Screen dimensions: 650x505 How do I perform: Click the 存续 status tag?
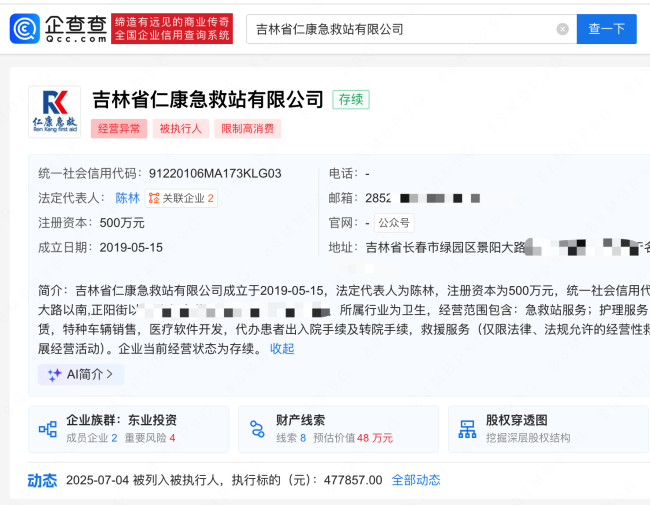click(x=351, y=100)
